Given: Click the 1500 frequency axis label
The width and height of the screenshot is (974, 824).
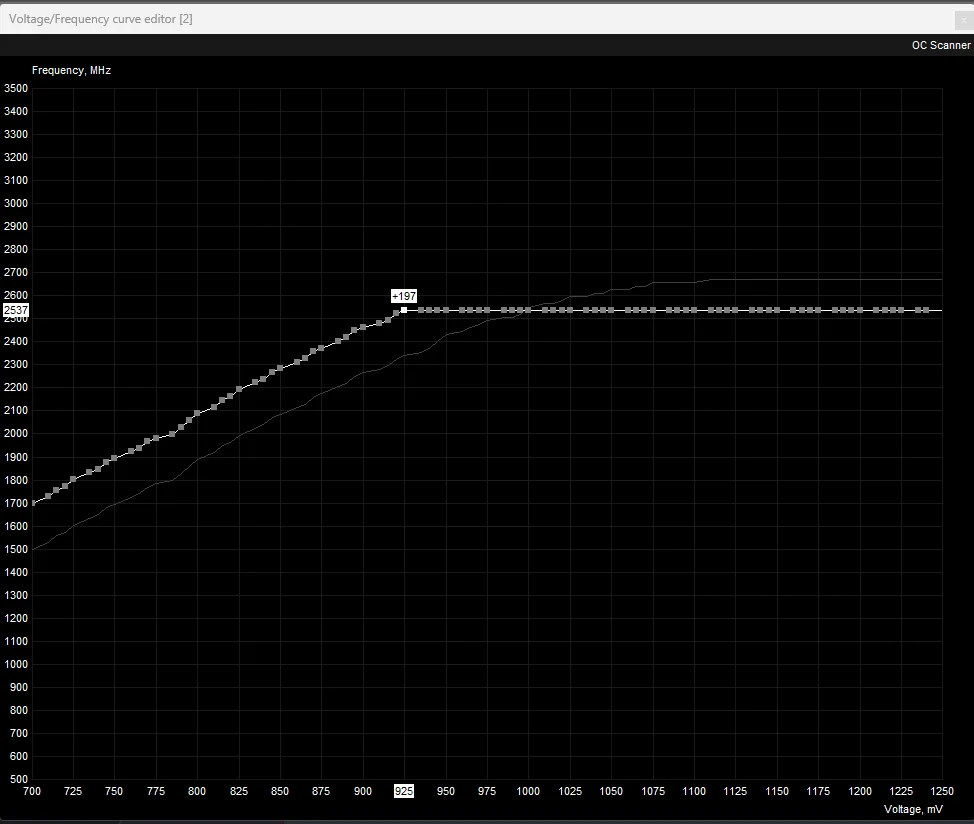Looking at the screenshot, I should (x=16, y=549).
